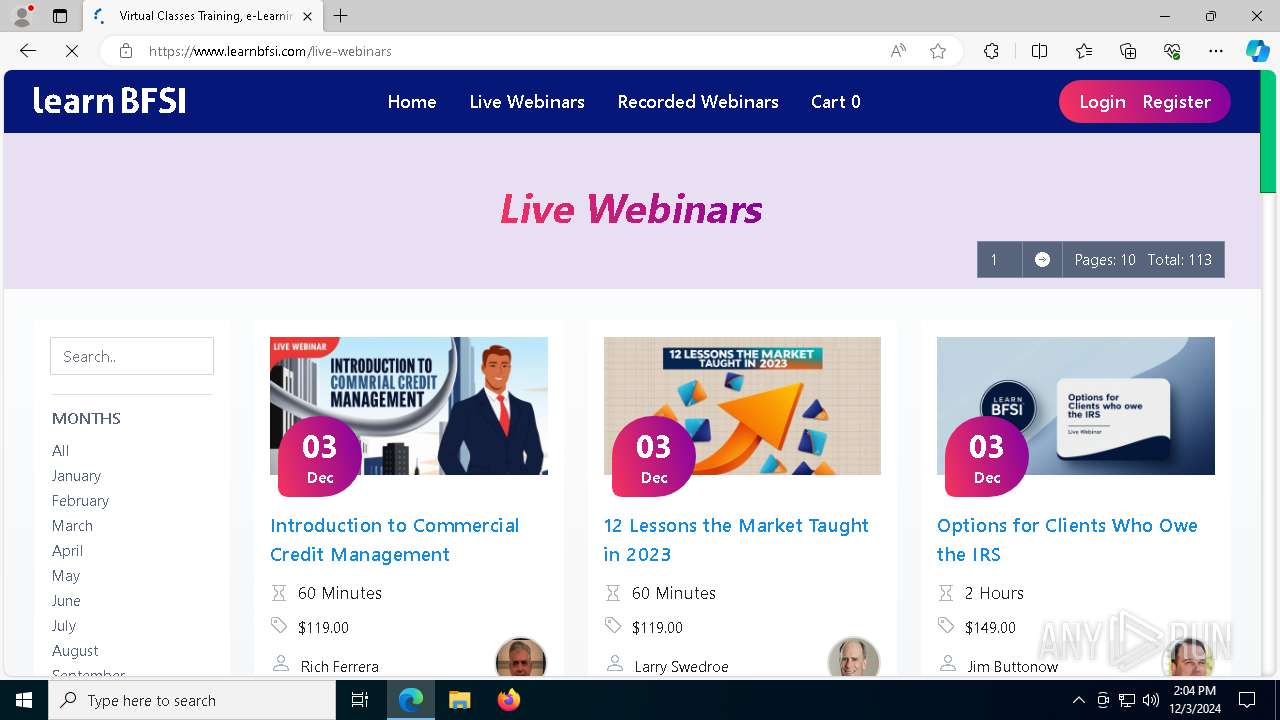
Task: Close the Virtual Classes Training tab
Action: 307,16
